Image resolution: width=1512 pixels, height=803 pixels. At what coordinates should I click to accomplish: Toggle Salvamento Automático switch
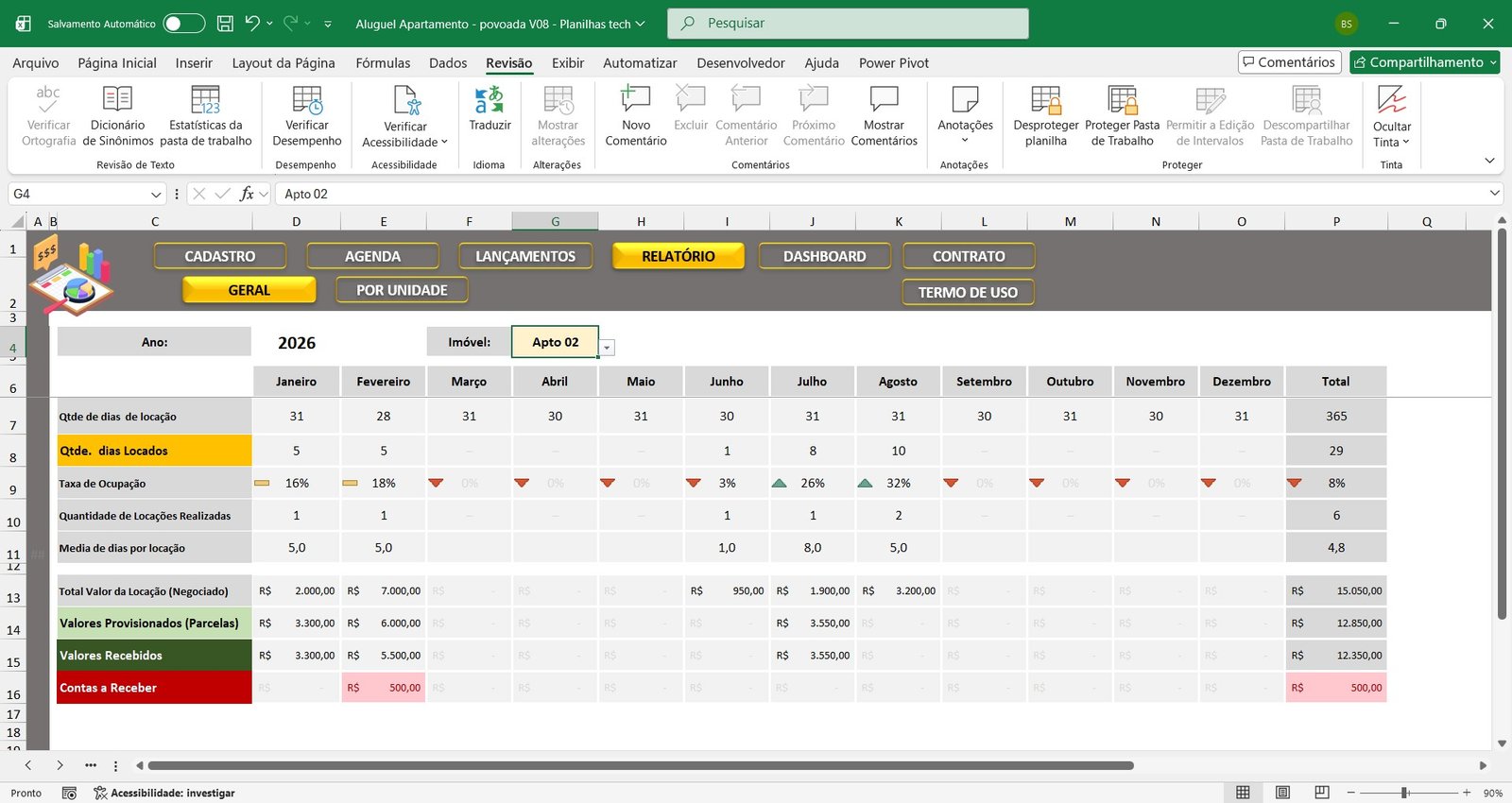pyautogui.click(x=183, y=24)
